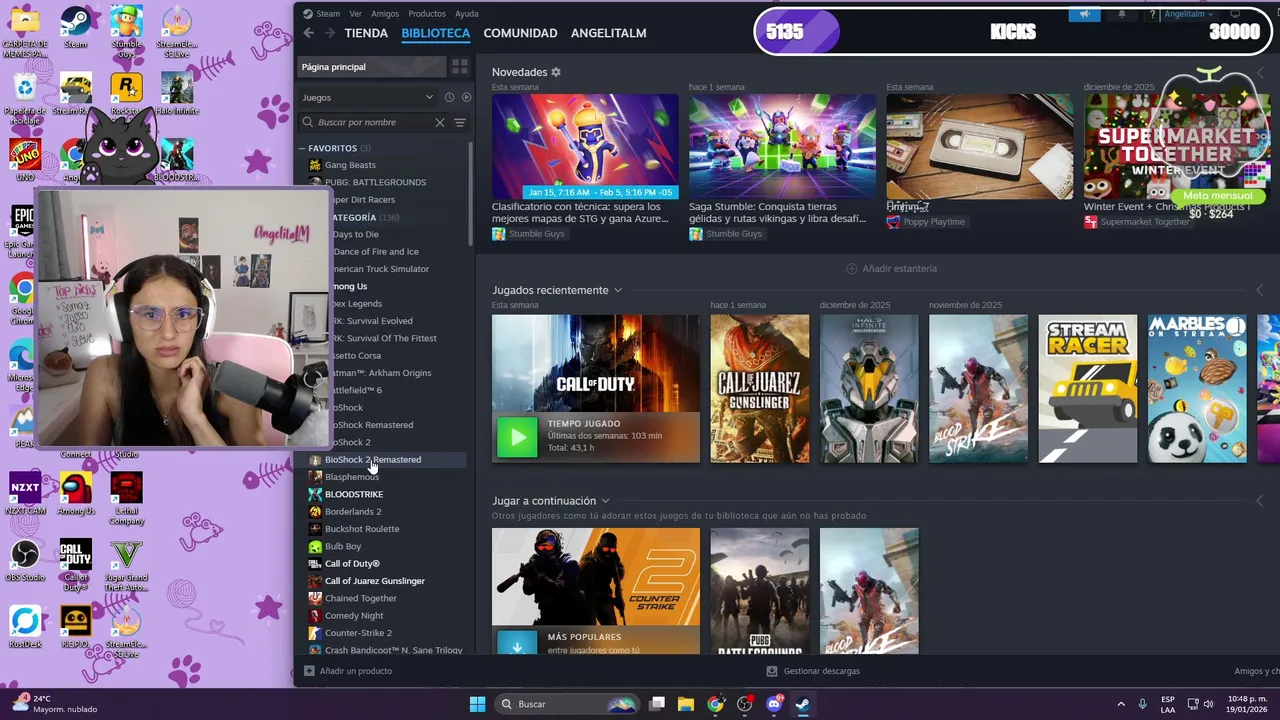Viewport: 1280px width, 720px height.
Task: Open the Juegos filter dropdown
Action: (368, 97)
